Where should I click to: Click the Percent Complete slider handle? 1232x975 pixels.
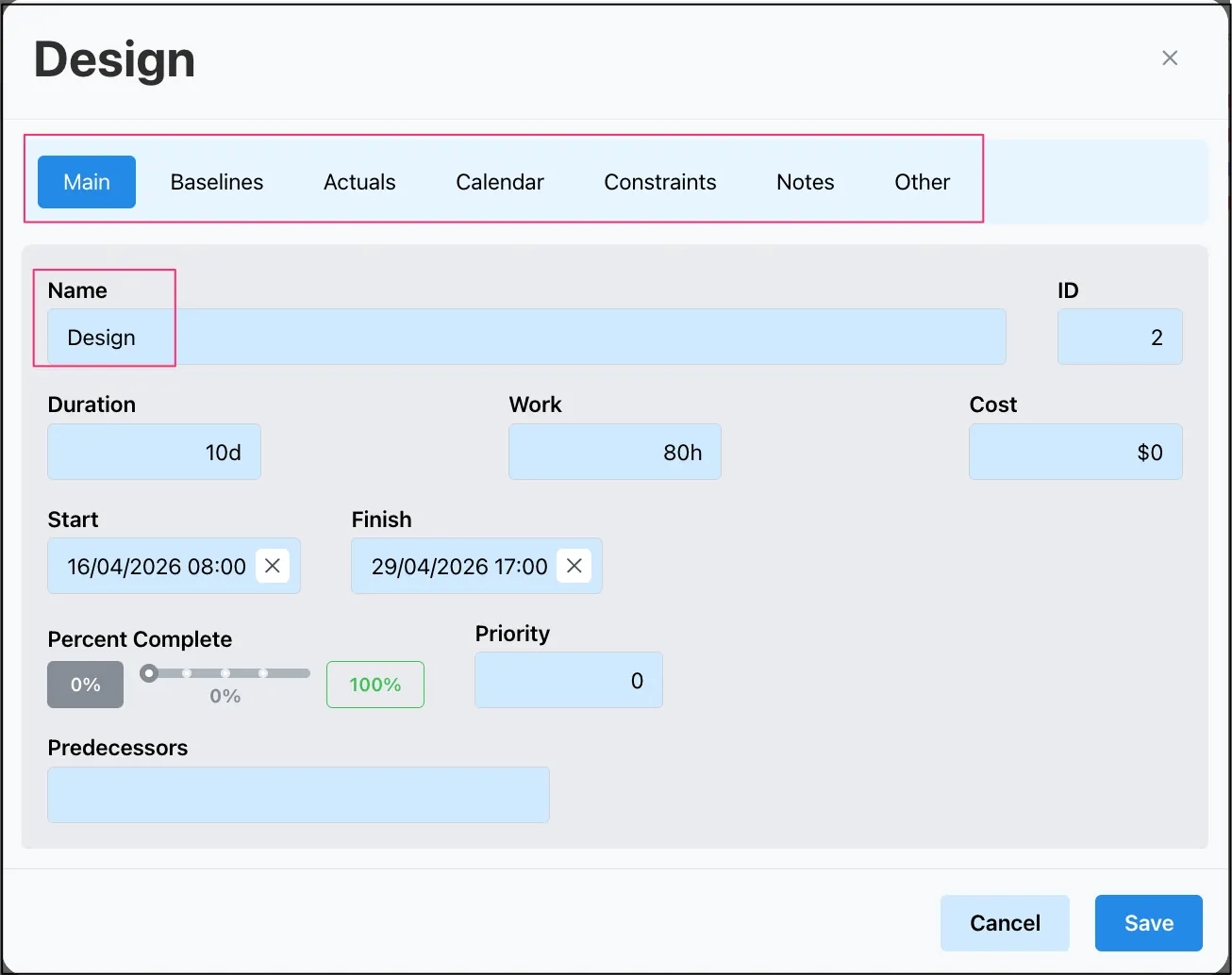point(149,673)
